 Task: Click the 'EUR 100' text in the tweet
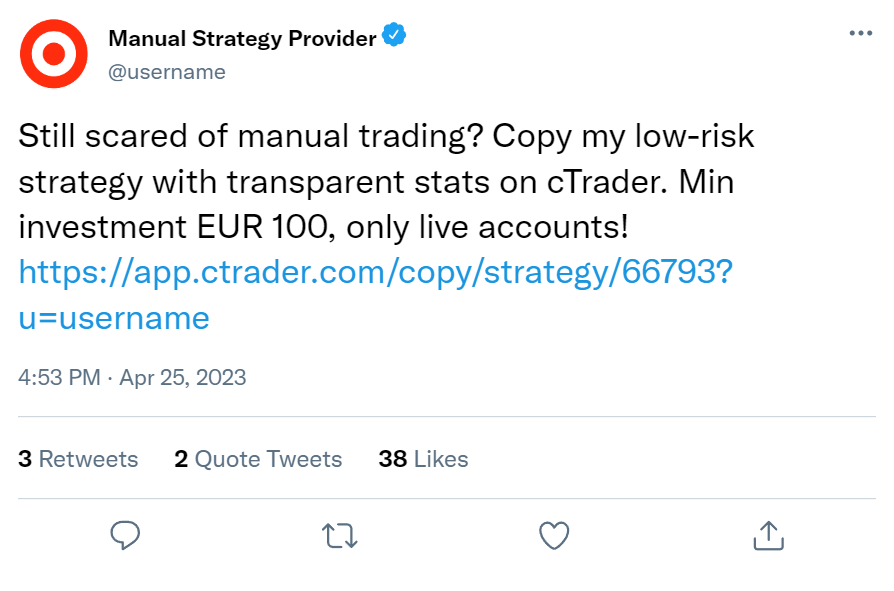[x=262, y=227]
